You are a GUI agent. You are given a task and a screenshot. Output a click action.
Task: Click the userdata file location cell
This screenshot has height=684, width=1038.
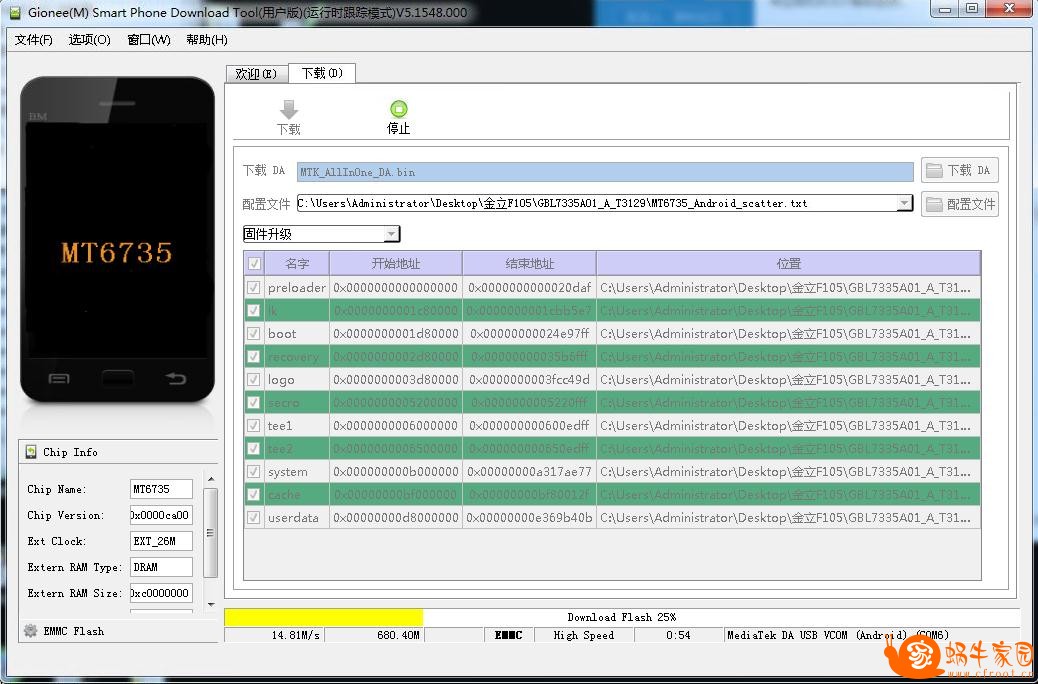point(788,517)
